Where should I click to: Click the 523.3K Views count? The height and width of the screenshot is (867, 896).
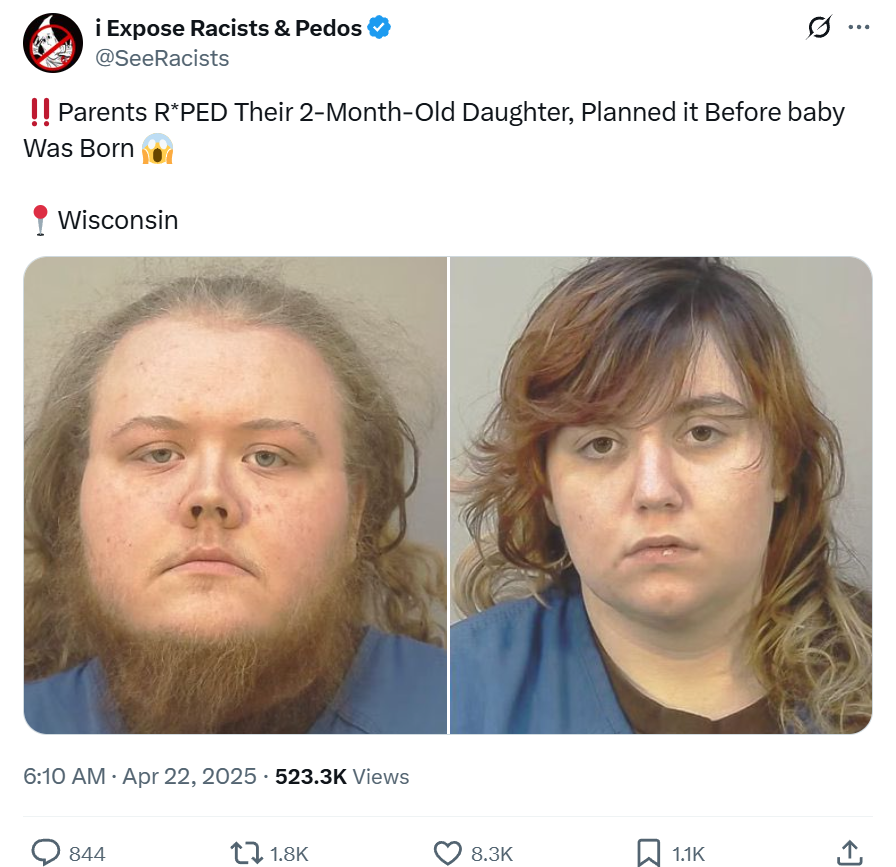tap(342, 776)
